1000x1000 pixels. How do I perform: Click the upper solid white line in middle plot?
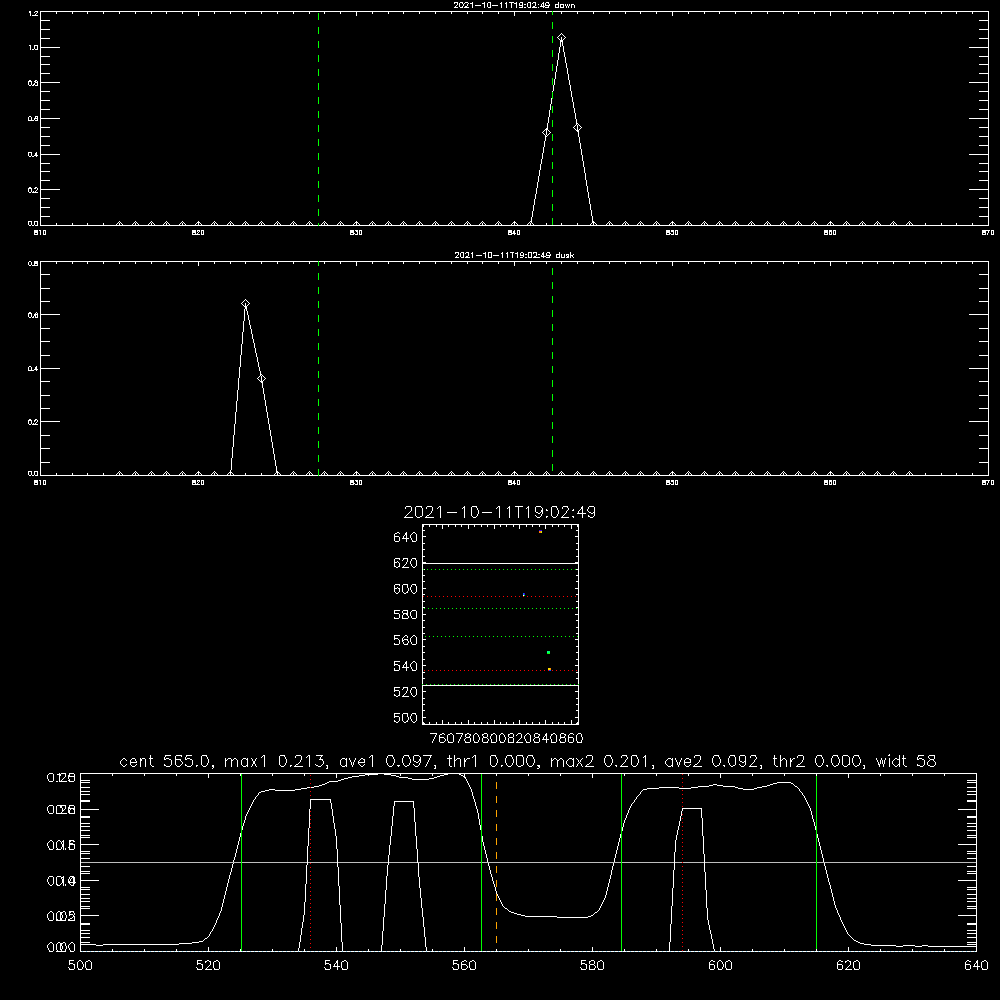tap(500, 564)
